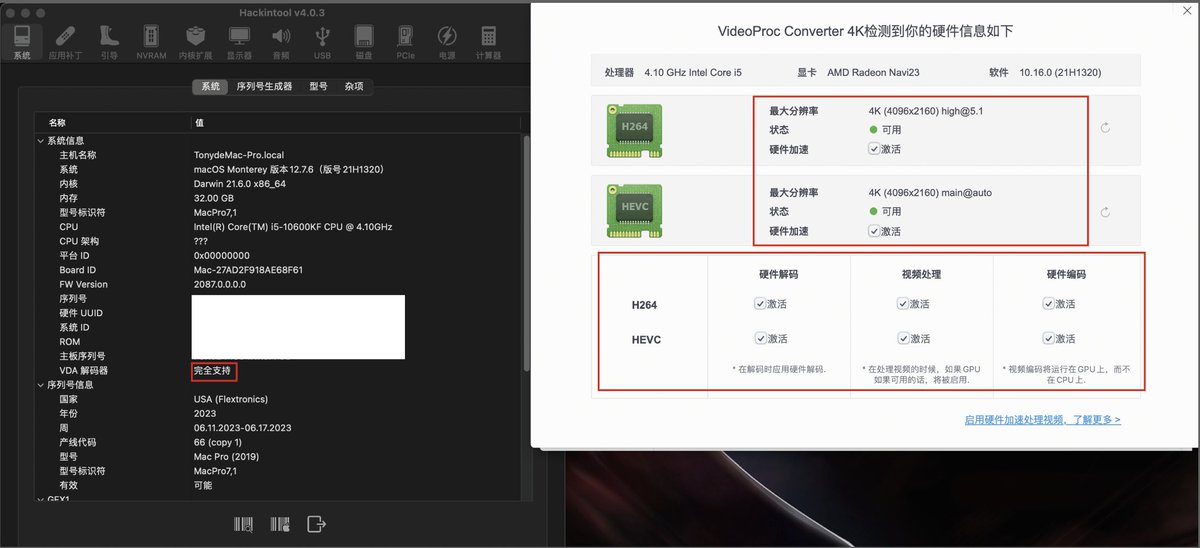Image resolution: width=1200 pixels, height=548 pixels.
Task: Open link 启用硬件加速处理视频，了解更多
Action: [1042, 420]
